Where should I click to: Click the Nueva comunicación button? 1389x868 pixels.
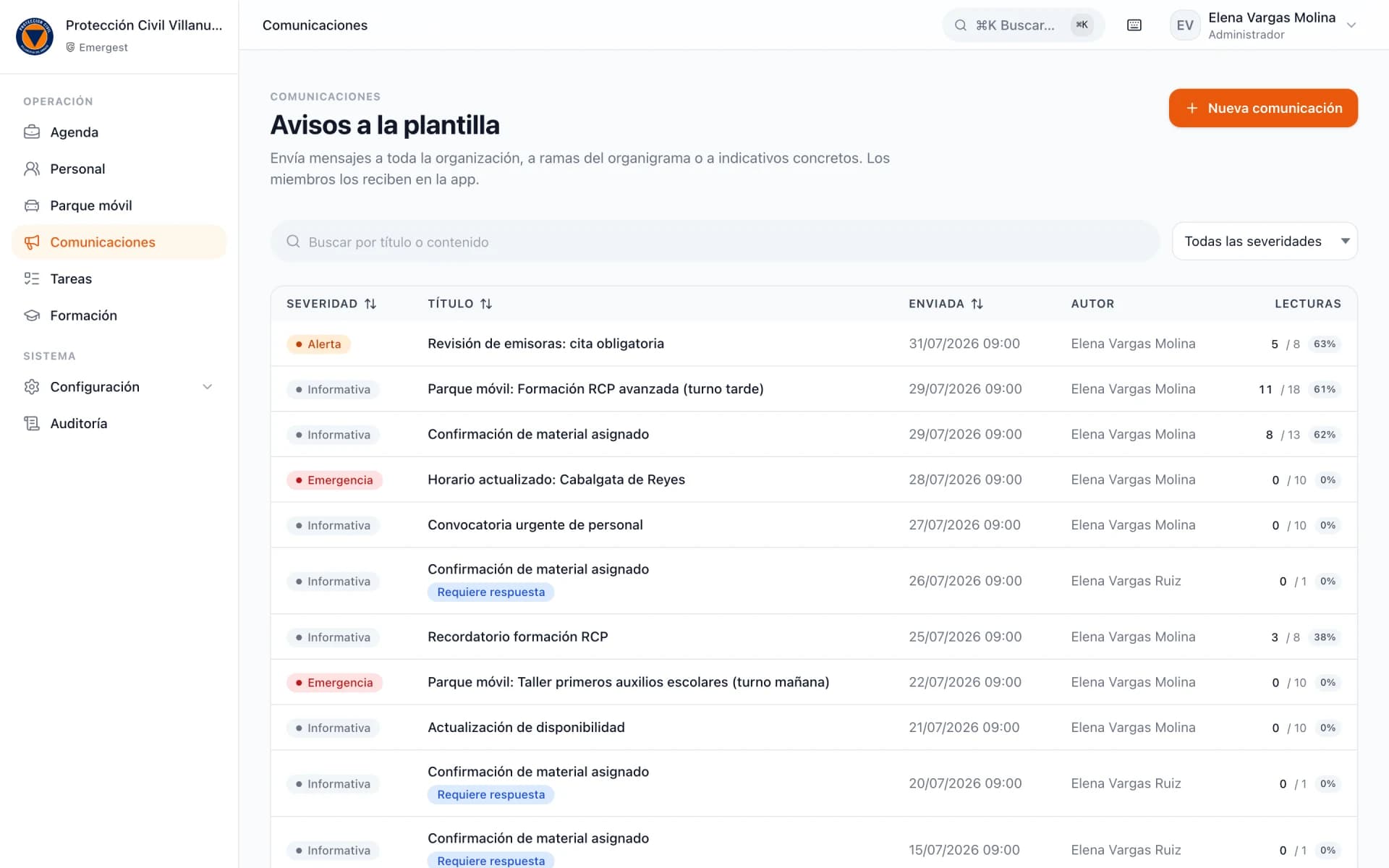[x=1263, y=108]
